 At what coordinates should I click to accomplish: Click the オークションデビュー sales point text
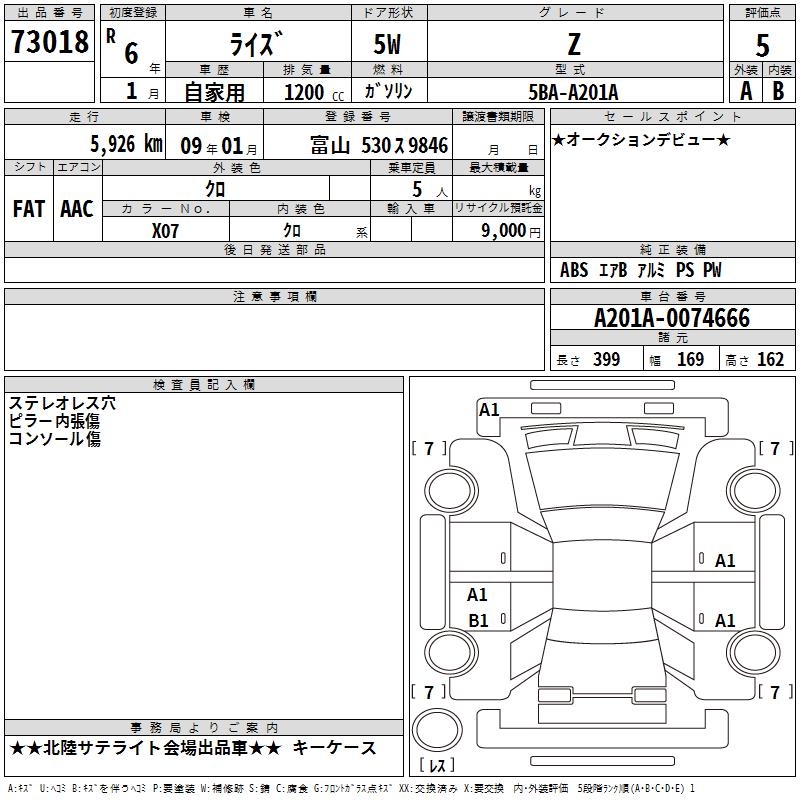pos(641,139)
